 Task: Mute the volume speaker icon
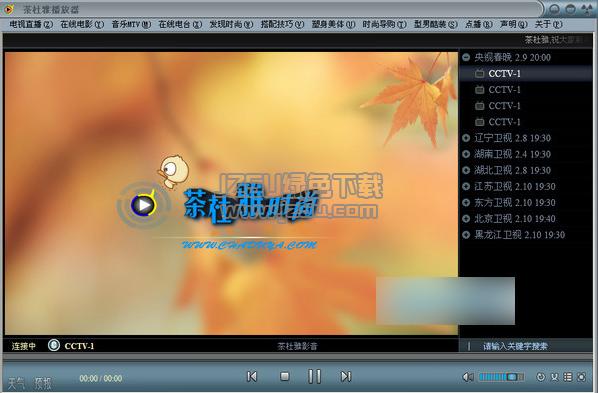tap(468, 377)
